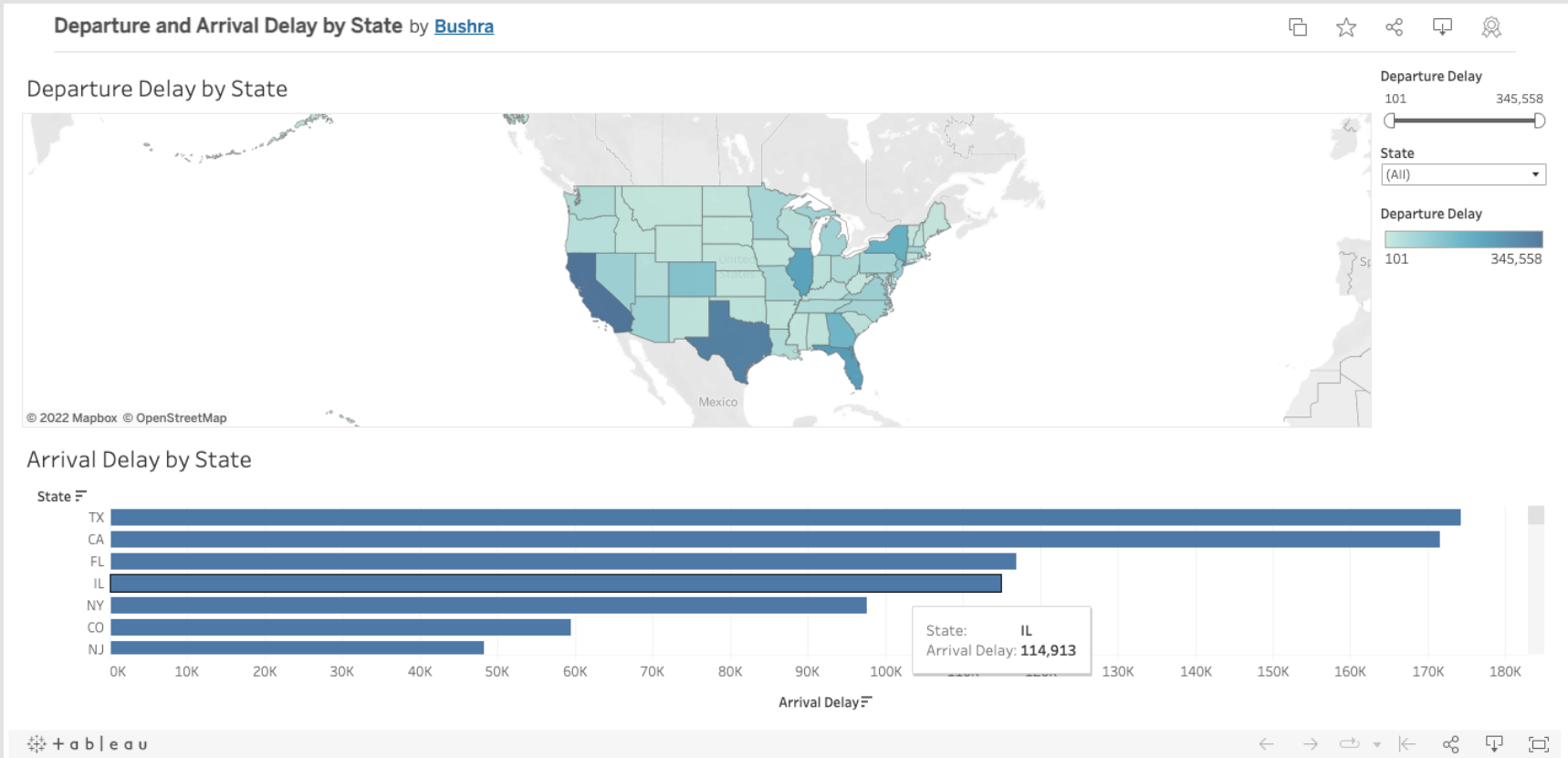
Task: Undo the last action
Action: click(x=1267, y=743)
